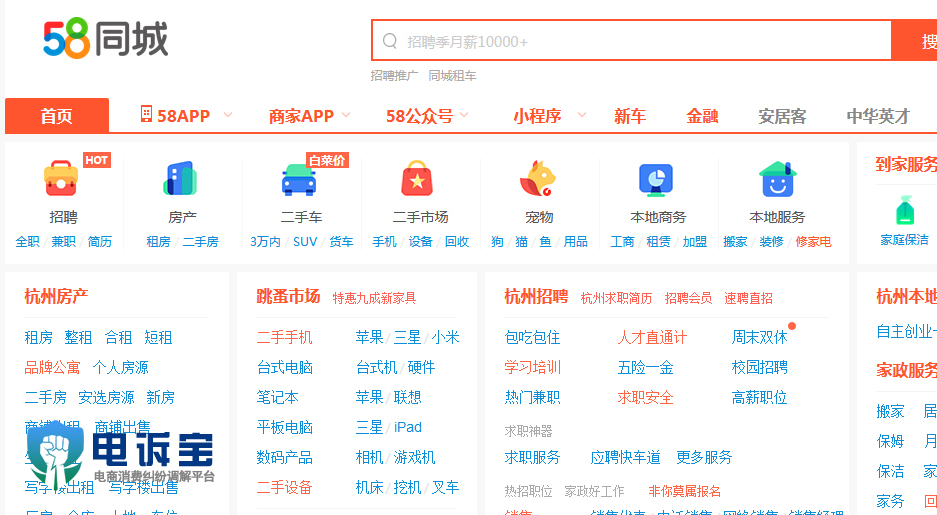Expand the 58APP dropdown arrow
Screen dimensions: 937x515
pos(228,114)
